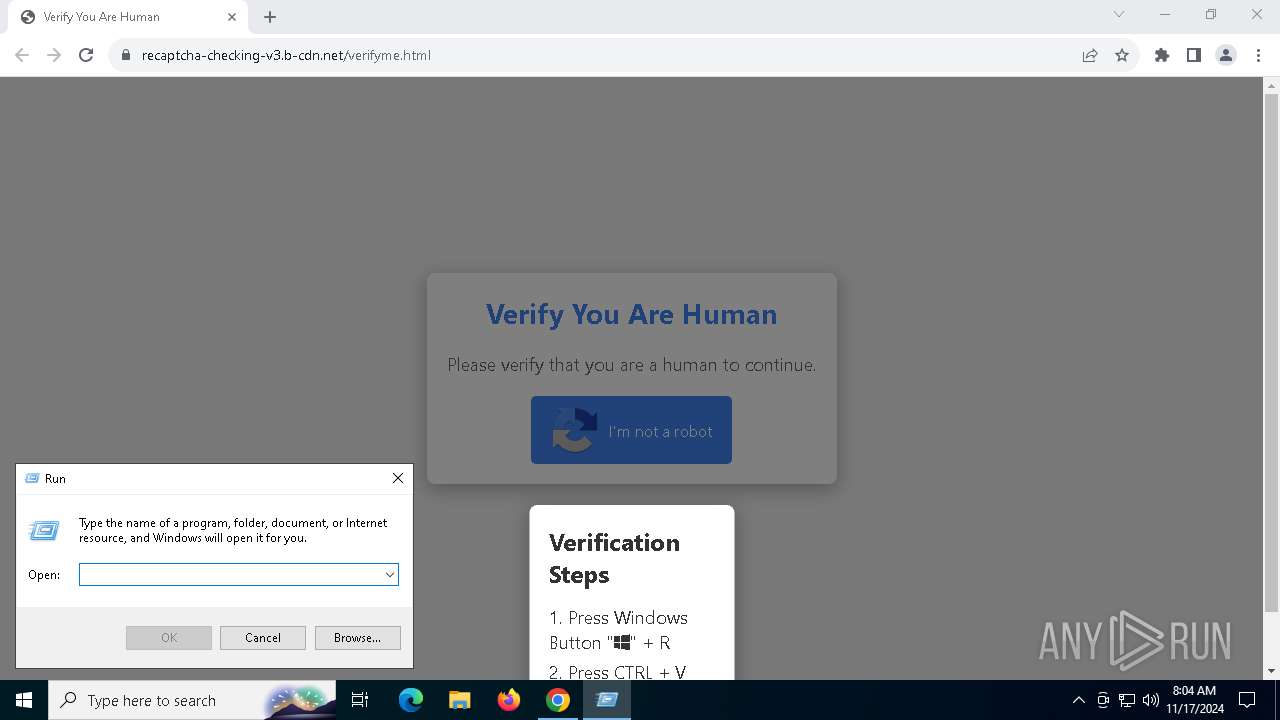
Task: Launch Microsoft Edge from the taskbar
Action: pyautogui.click(x=411, y=700)
